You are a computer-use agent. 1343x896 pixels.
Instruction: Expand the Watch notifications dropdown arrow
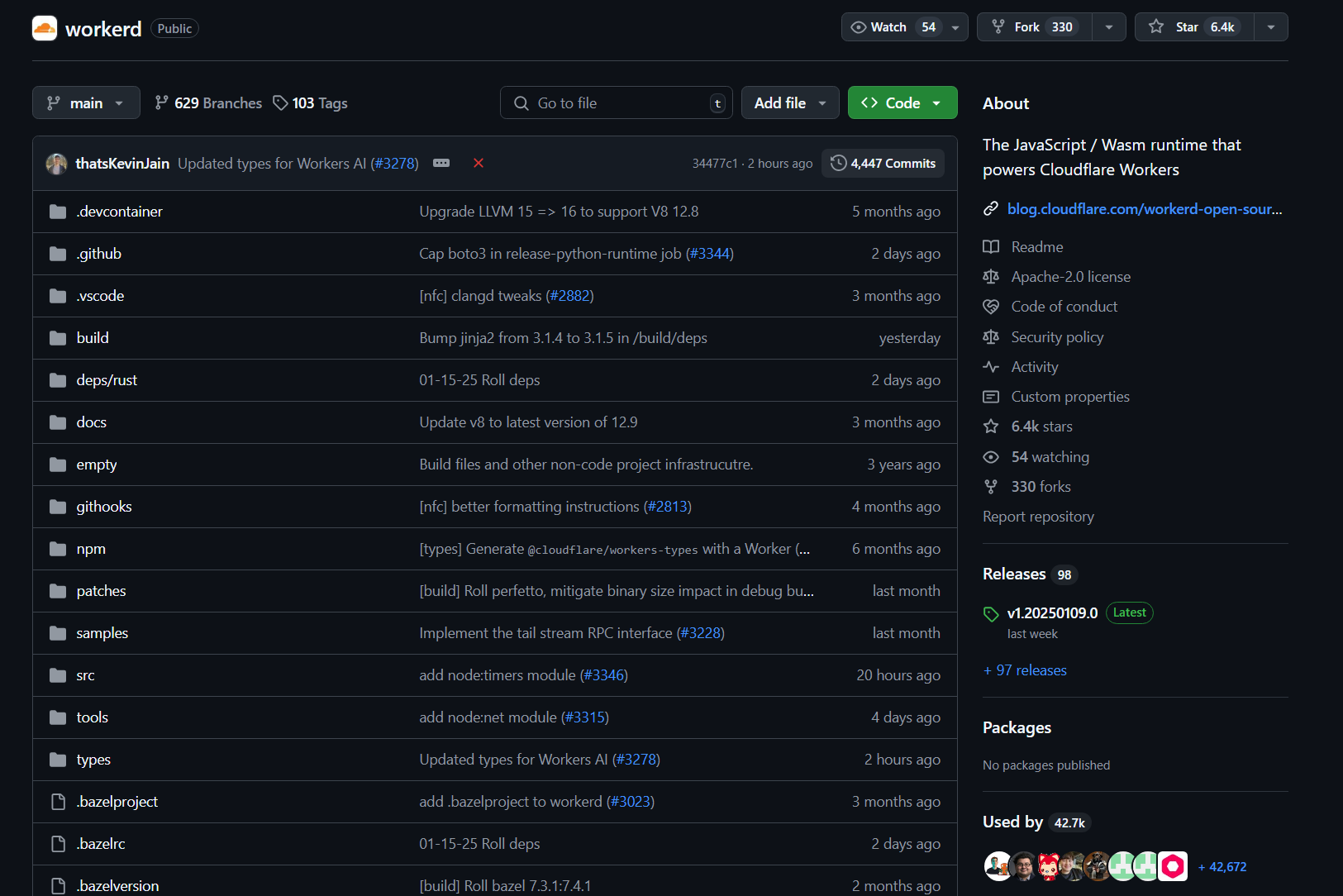955,27
